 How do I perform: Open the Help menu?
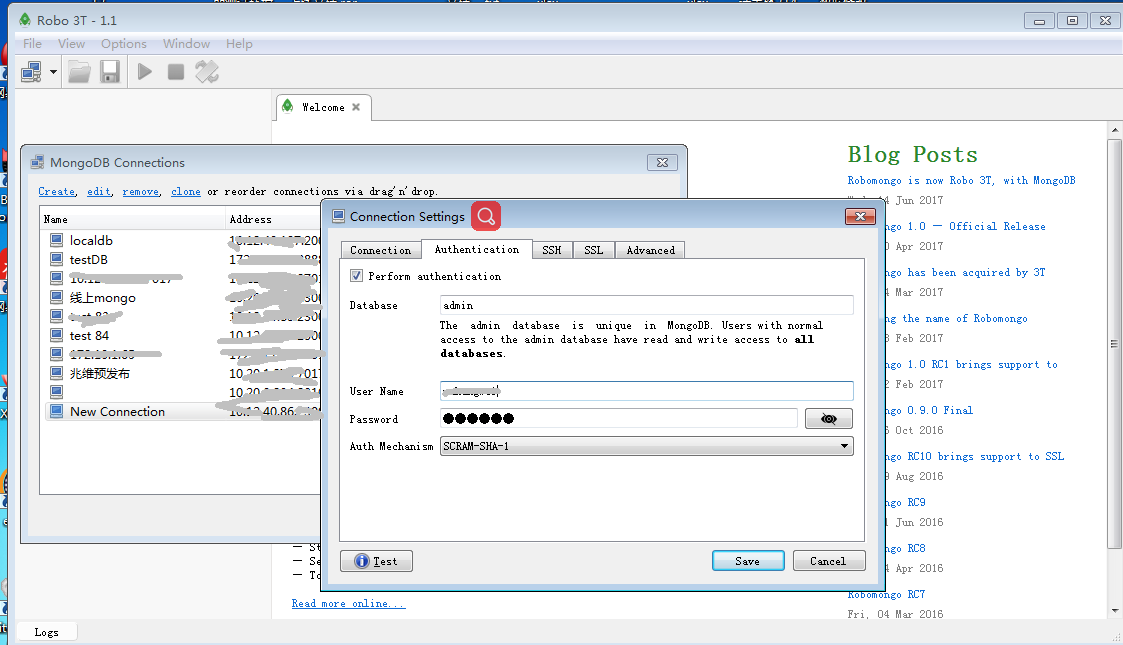click(239, 44)
